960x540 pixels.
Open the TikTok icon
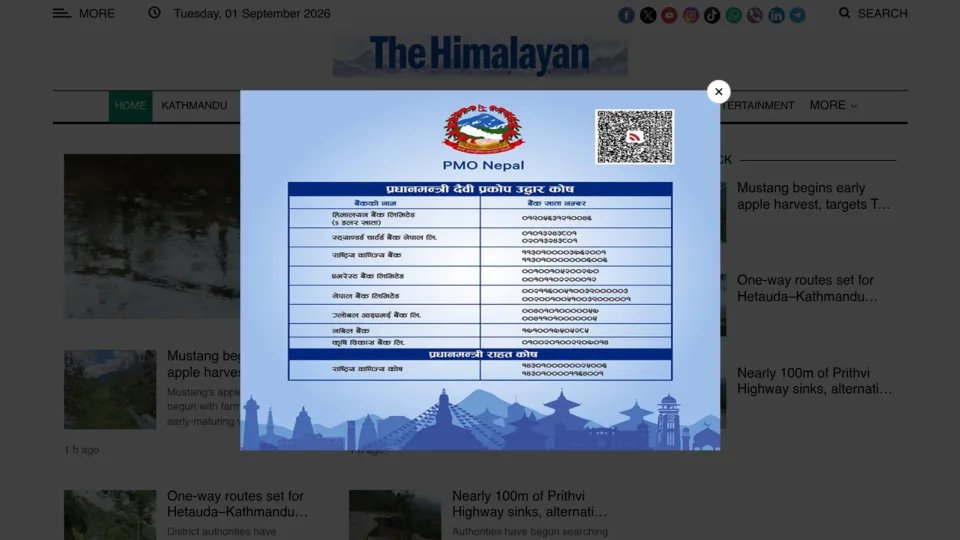(712, 15)
